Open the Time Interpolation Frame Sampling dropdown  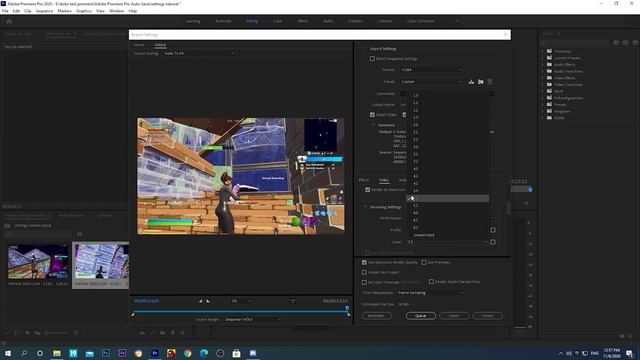(431, 293)
